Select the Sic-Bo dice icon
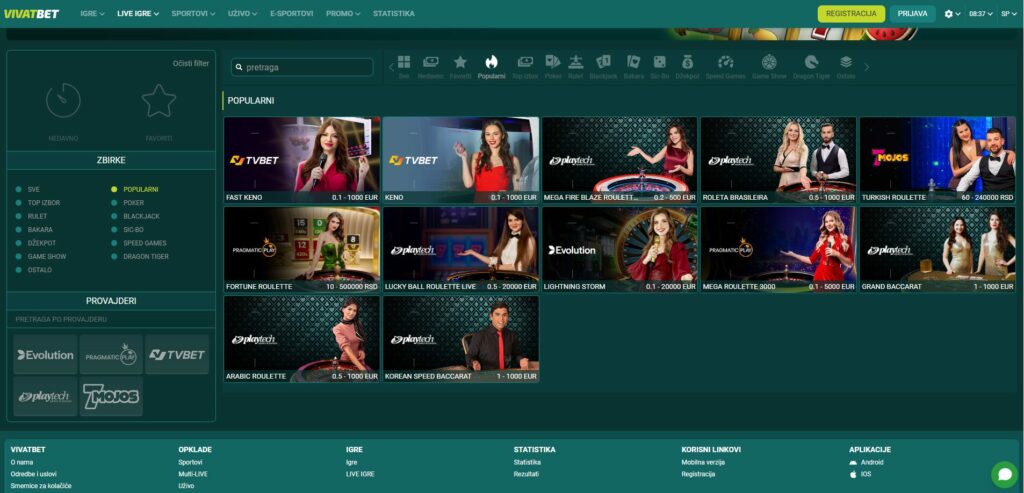Screen dimensions: 1024x493 pos(660,64)
